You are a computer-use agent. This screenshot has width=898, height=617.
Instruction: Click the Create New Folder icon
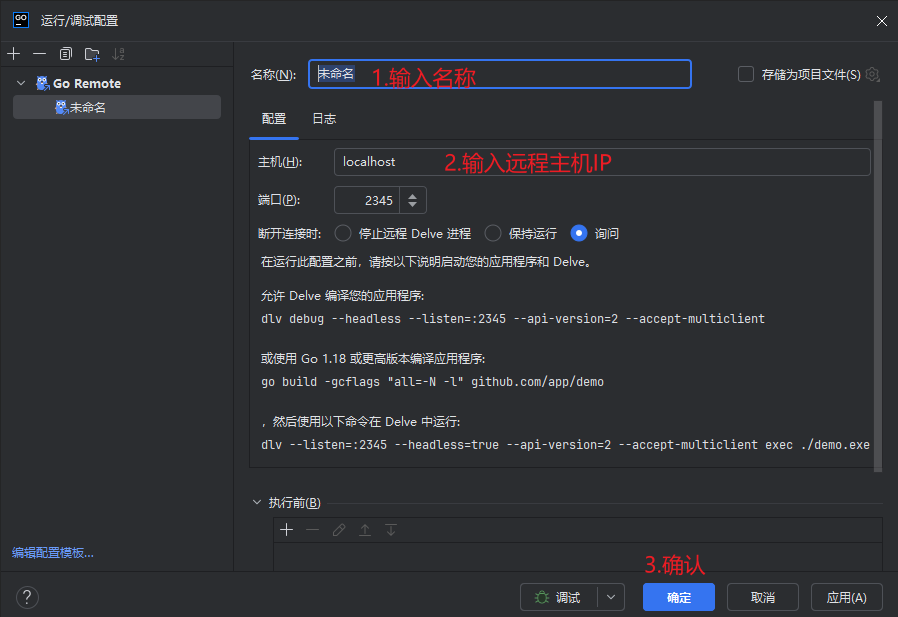[92, 53]
